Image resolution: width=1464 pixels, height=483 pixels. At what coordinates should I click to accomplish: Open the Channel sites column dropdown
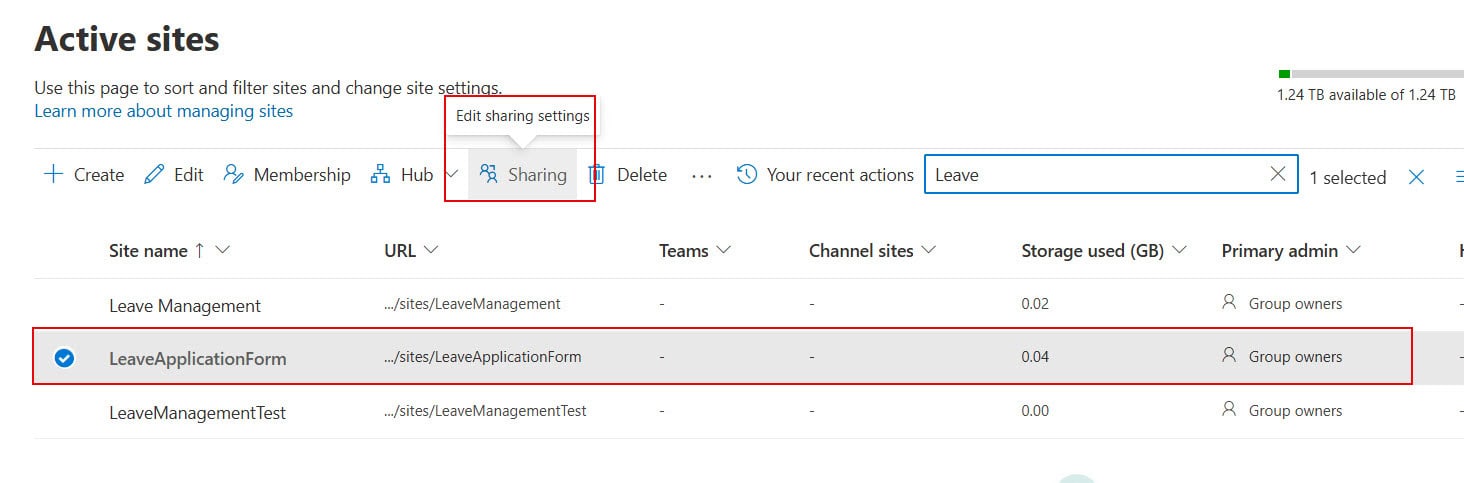coord(929,250)
